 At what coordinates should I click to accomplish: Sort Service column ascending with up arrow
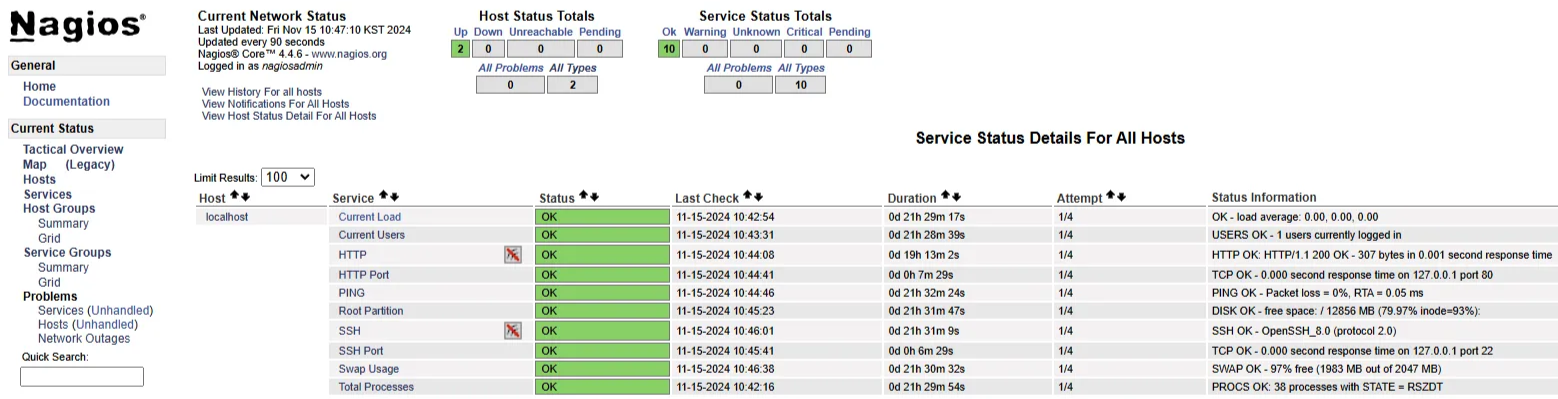383,196
